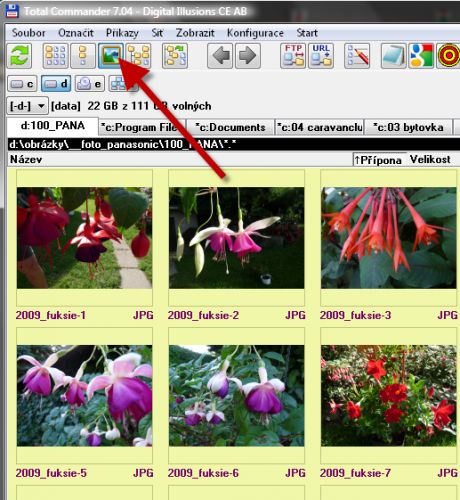Select the 2009_fuksie-3 thumbnail image

click(388, 238)
